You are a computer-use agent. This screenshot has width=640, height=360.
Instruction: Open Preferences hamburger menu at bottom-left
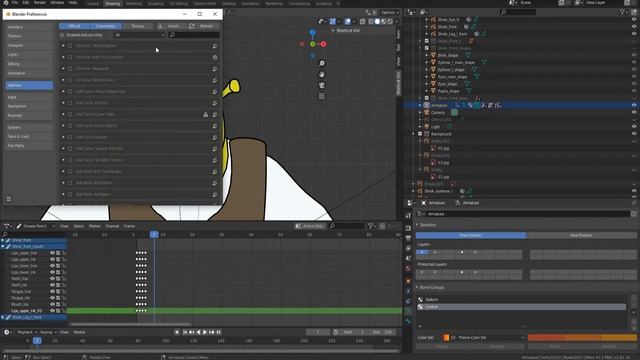(9, 199)
